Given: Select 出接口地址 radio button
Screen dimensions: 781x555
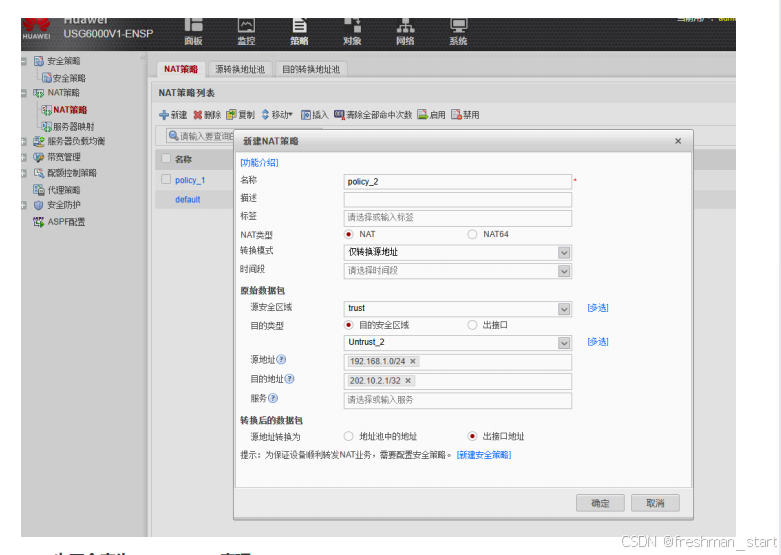Looking at the screenshot, I should point(472,436).
